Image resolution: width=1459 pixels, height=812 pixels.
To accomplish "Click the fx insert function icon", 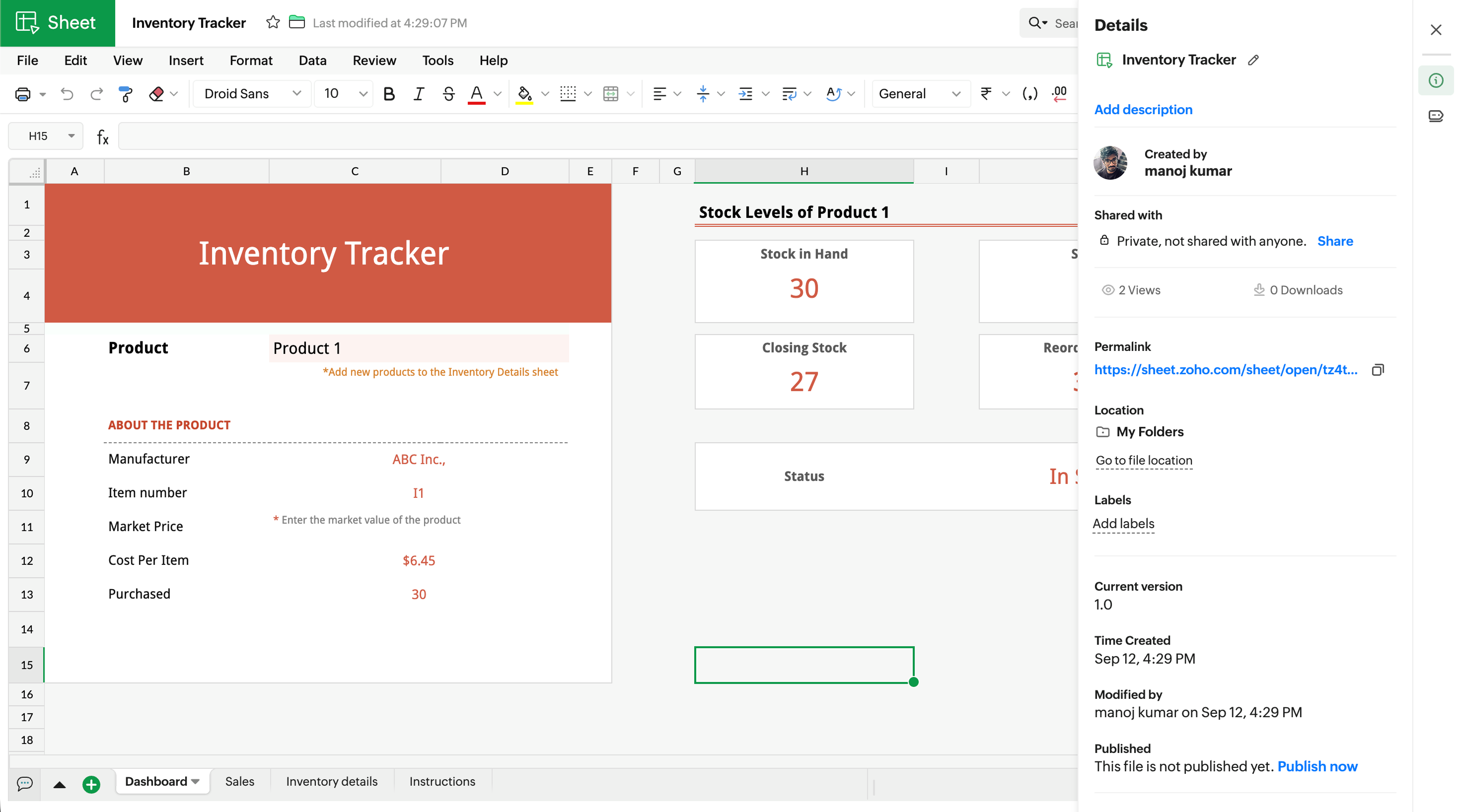I will tap(102, 136).
